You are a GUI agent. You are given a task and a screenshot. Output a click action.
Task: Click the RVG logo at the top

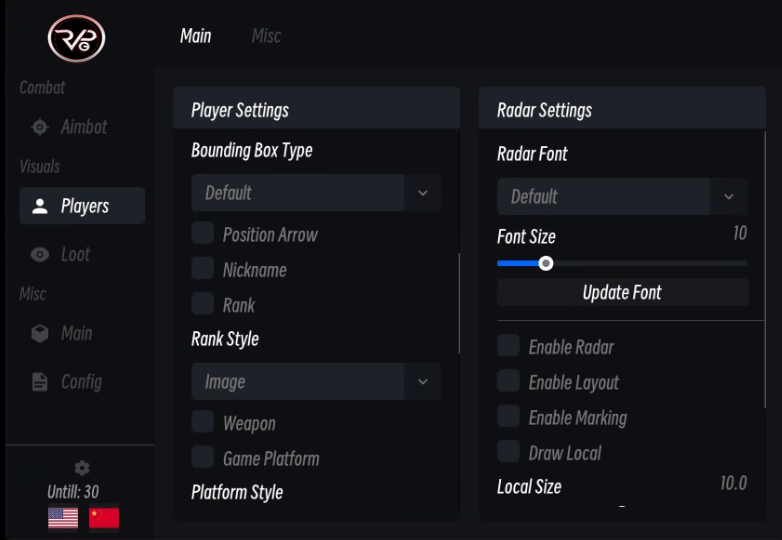point(76,38)
